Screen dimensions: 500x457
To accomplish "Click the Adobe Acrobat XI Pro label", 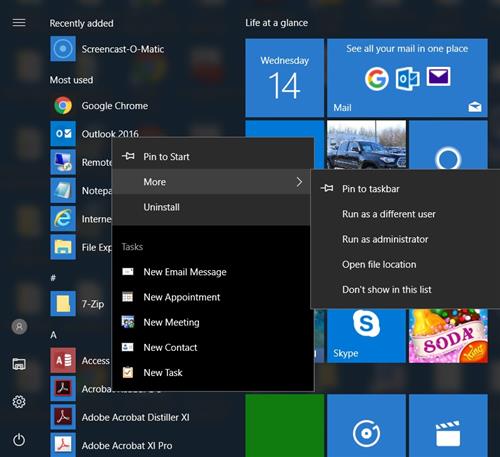I will coord(127,446).
